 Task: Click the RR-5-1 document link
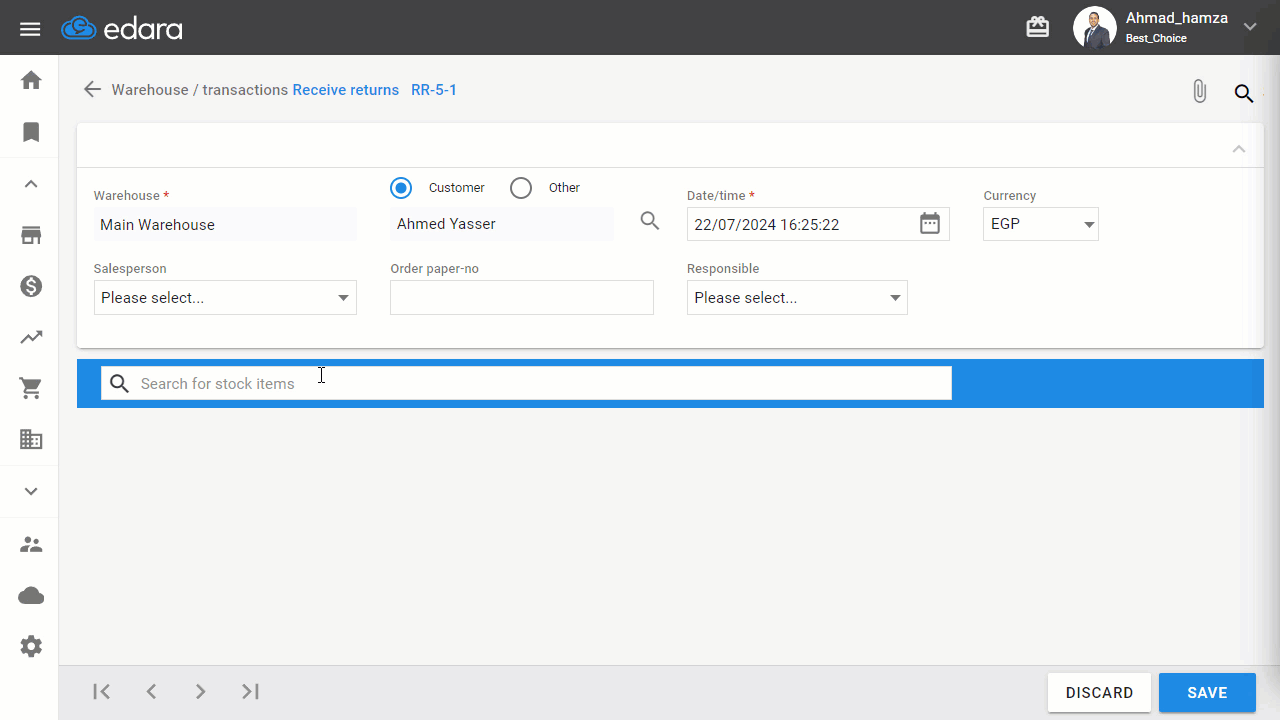[x=434, y=90]
